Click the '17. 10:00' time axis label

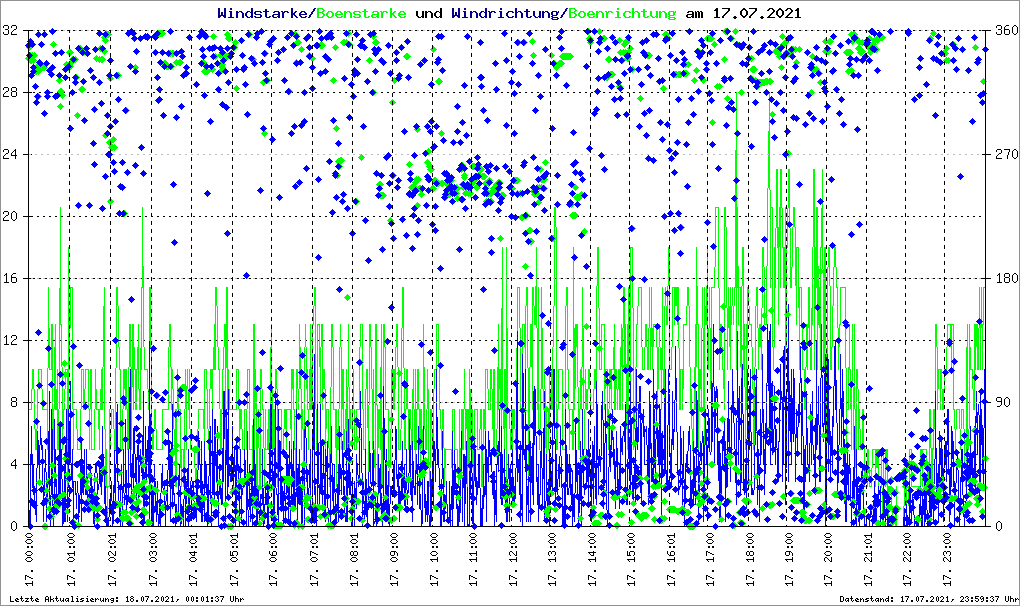coord(434,559)
